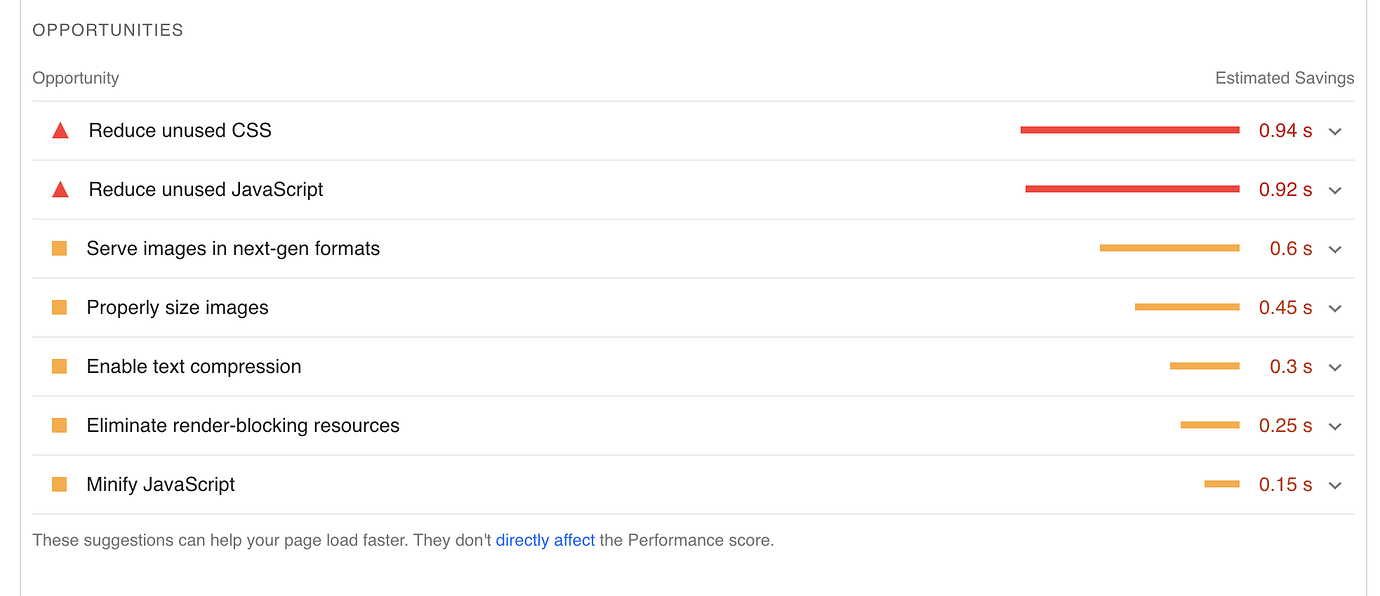Select the Properly size images opportunity

coord(177,307)
